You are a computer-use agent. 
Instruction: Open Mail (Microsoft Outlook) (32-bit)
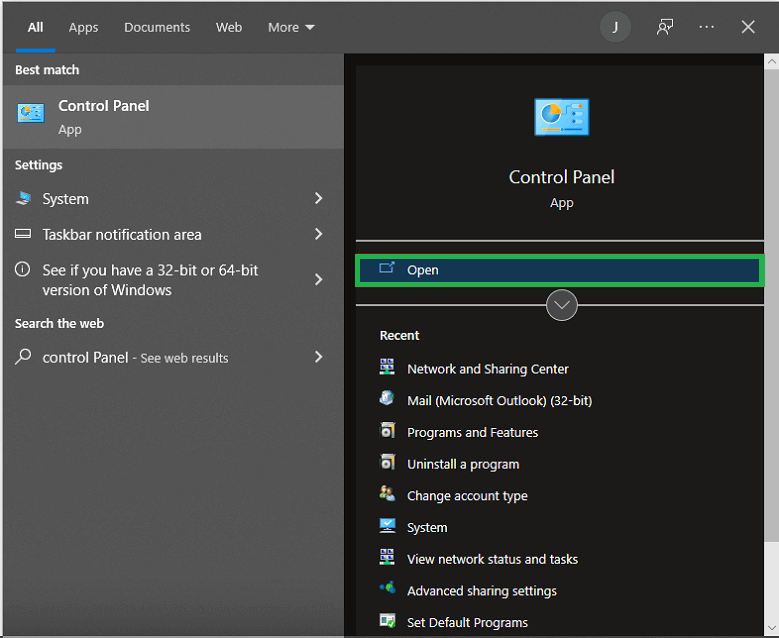coord(499,401)
